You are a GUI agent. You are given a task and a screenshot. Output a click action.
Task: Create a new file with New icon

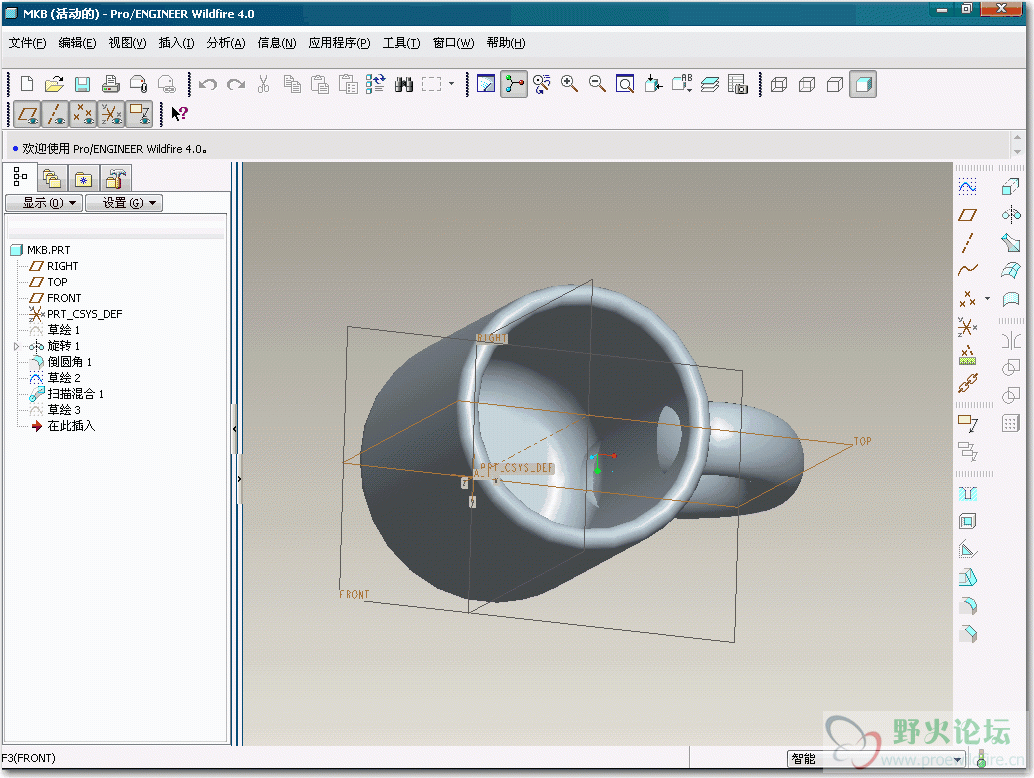click(x=27, y=84)
